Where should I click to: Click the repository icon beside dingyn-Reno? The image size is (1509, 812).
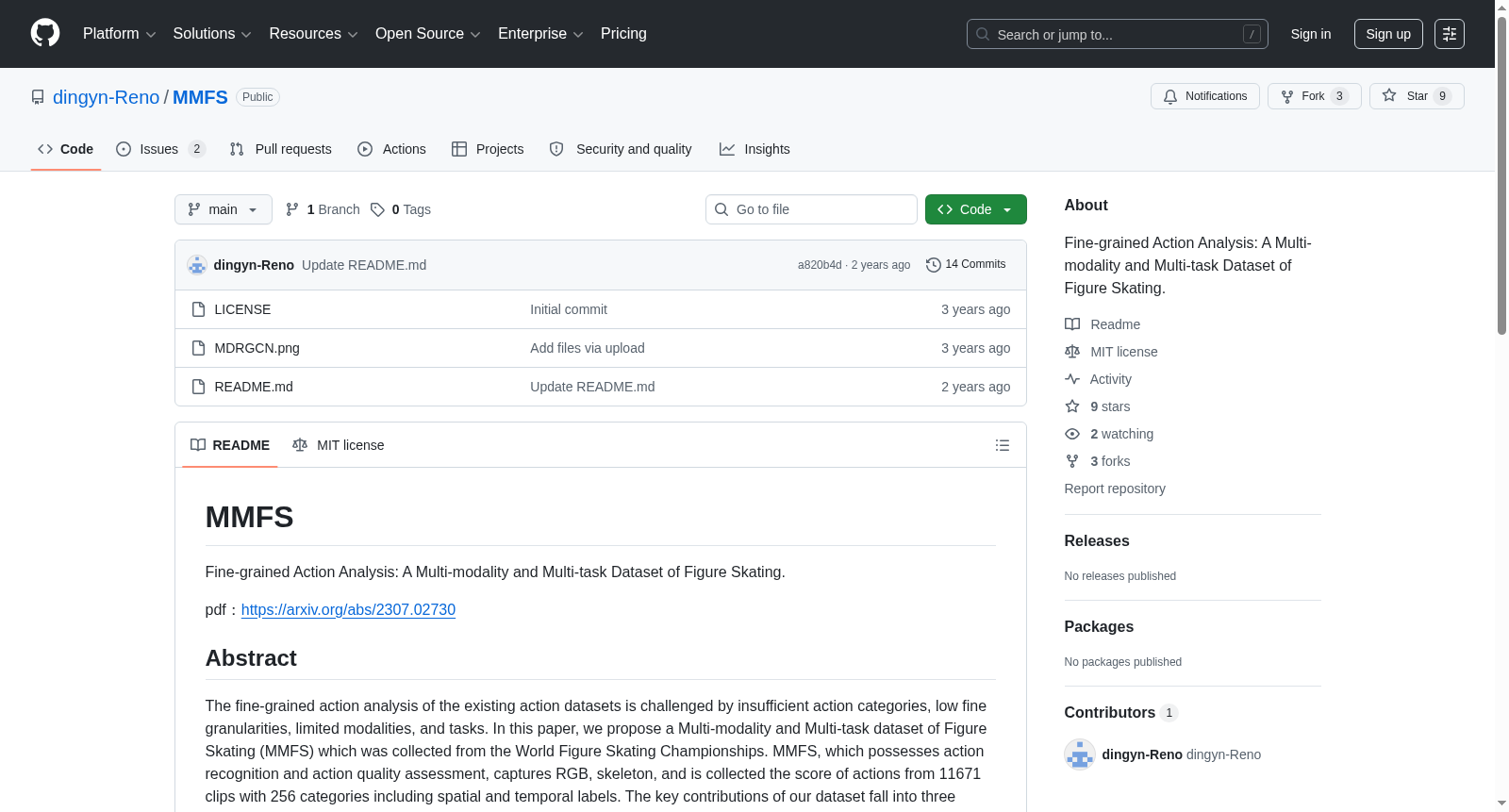pyautogui.click(x=38, y=97)
